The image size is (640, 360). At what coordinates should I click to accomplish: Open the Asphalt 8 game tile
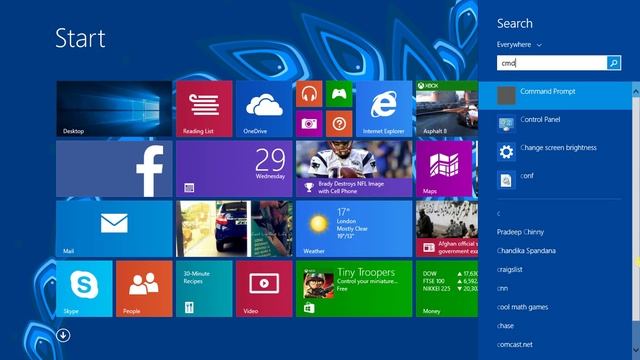tap(447, 109)
